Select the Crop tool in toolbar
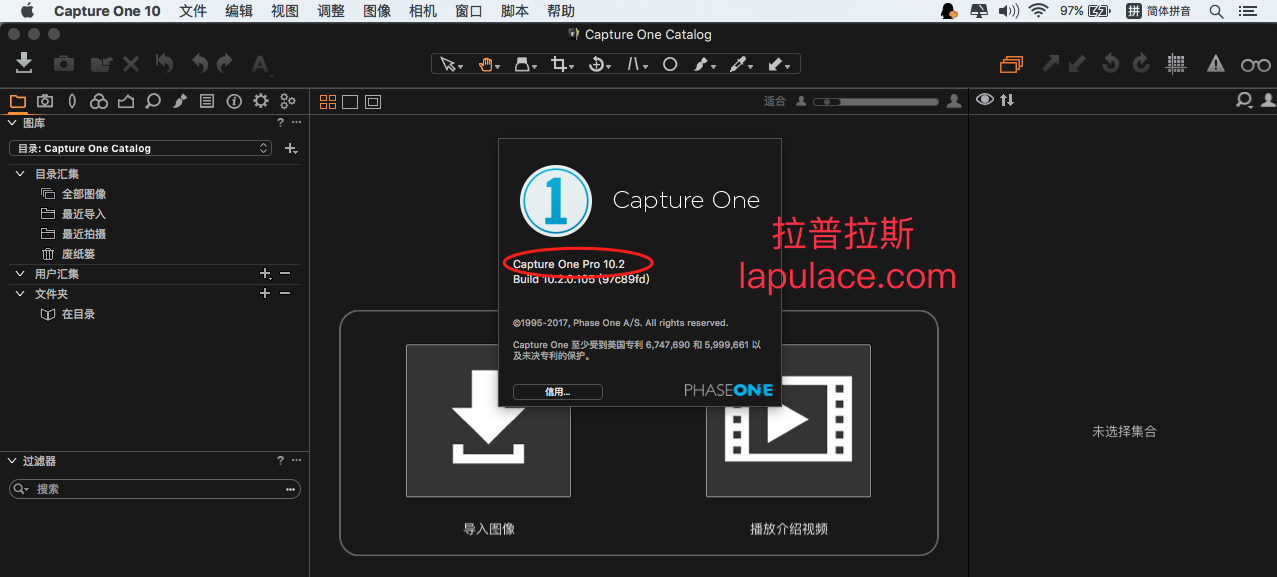This screenshot has width=1277, height=577. point(562,64)
